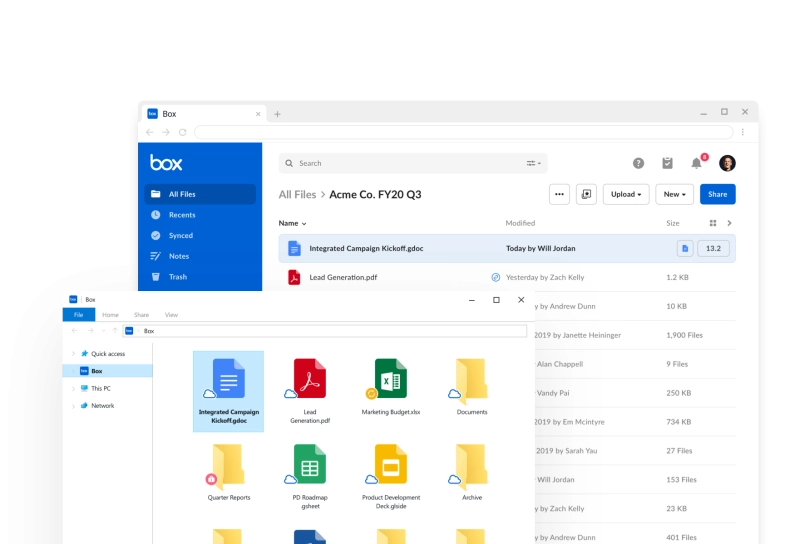The width and height of the screenshot is (800, 544).
Task: Click Explorer back arrow
Action: (75, 331)
